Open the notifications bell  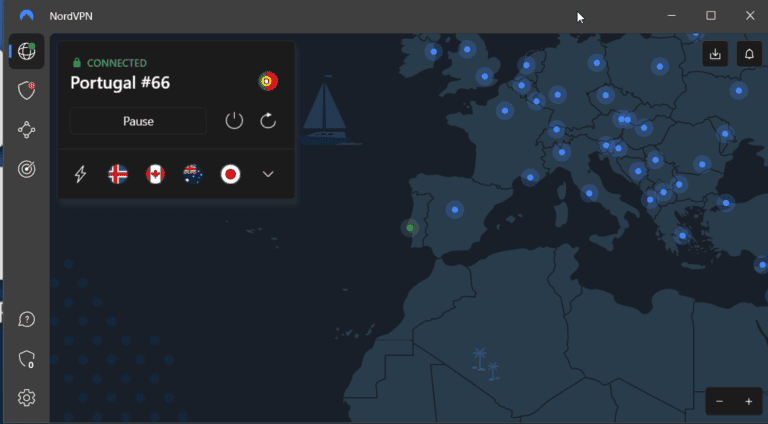tap(749, 54)
